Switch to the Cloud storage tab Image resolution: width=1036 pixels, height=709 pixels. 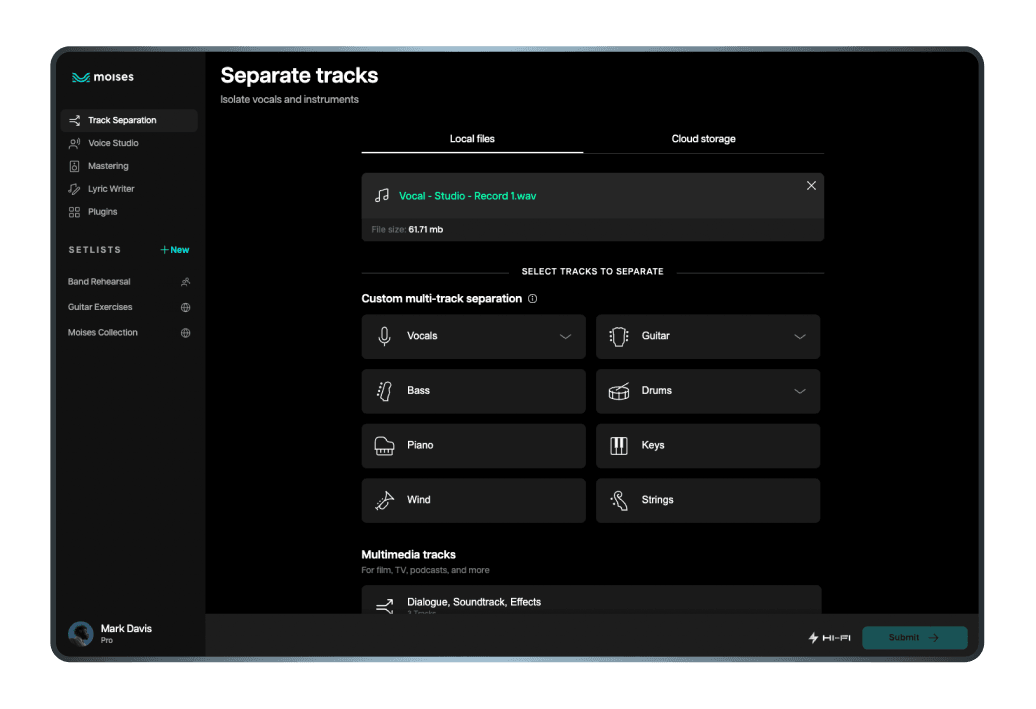[x=703, y=139]
